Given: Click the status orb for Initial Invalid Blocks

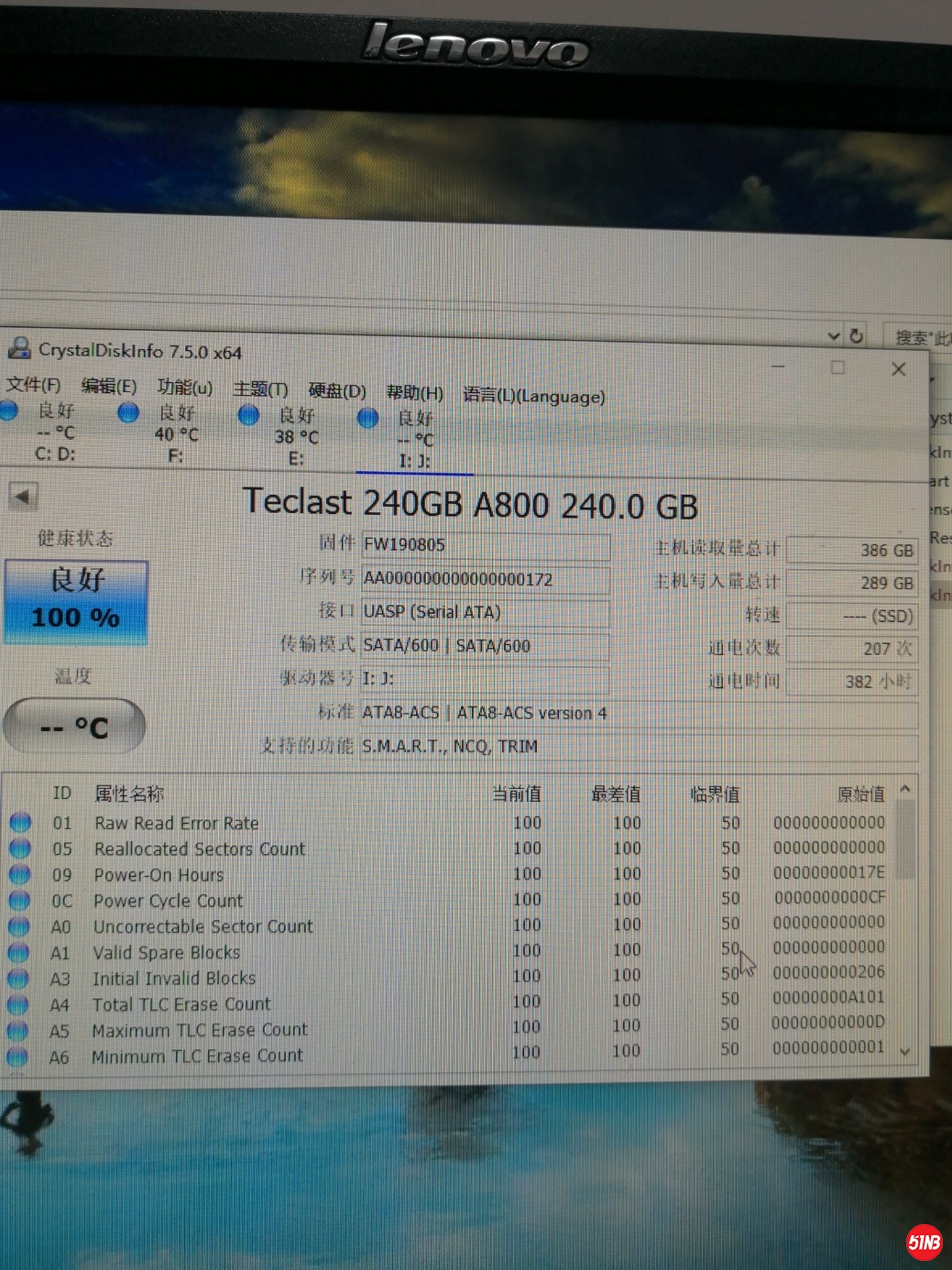Looking at the screenshot, I should point(17,979).
